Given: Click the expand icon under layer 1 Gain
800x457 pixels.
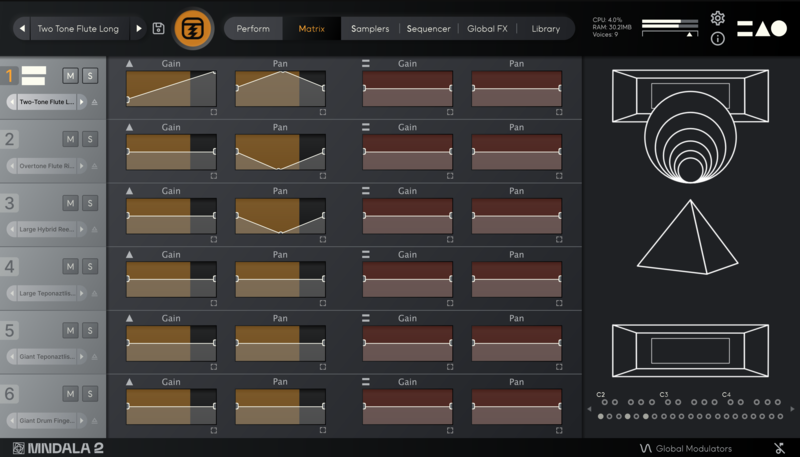Looking at the screenshot, I should pos(213,112).
